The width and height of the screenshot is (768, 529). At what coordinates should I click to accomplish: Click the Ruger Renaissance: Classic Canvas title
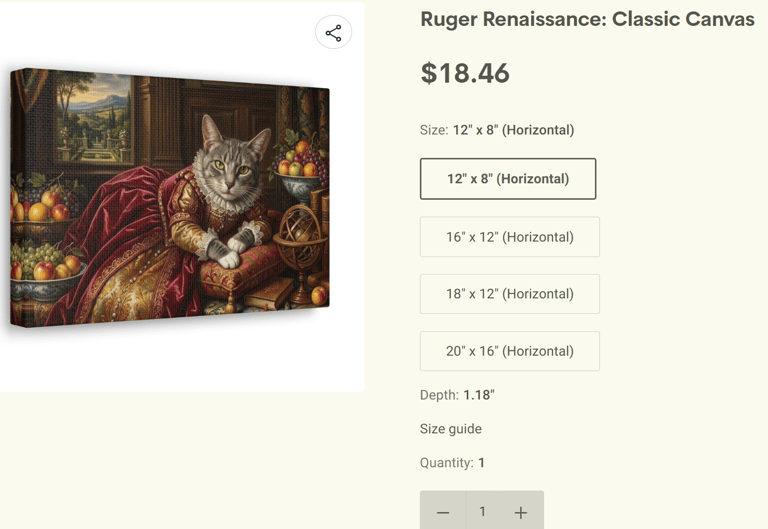click(x=587, y=19)
